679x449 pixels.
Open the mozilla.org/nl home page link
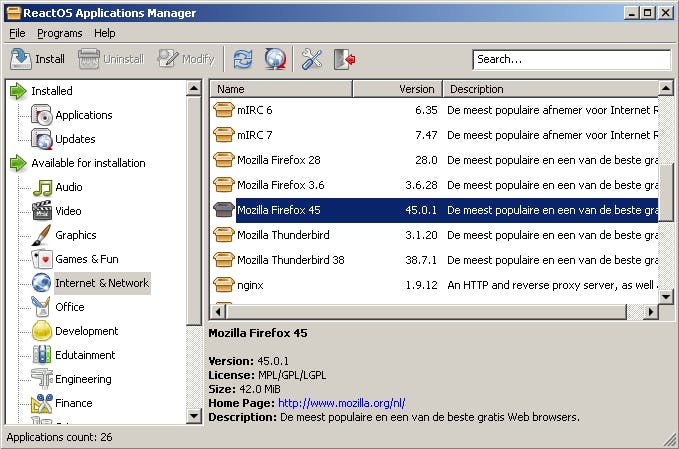(342, 403)
